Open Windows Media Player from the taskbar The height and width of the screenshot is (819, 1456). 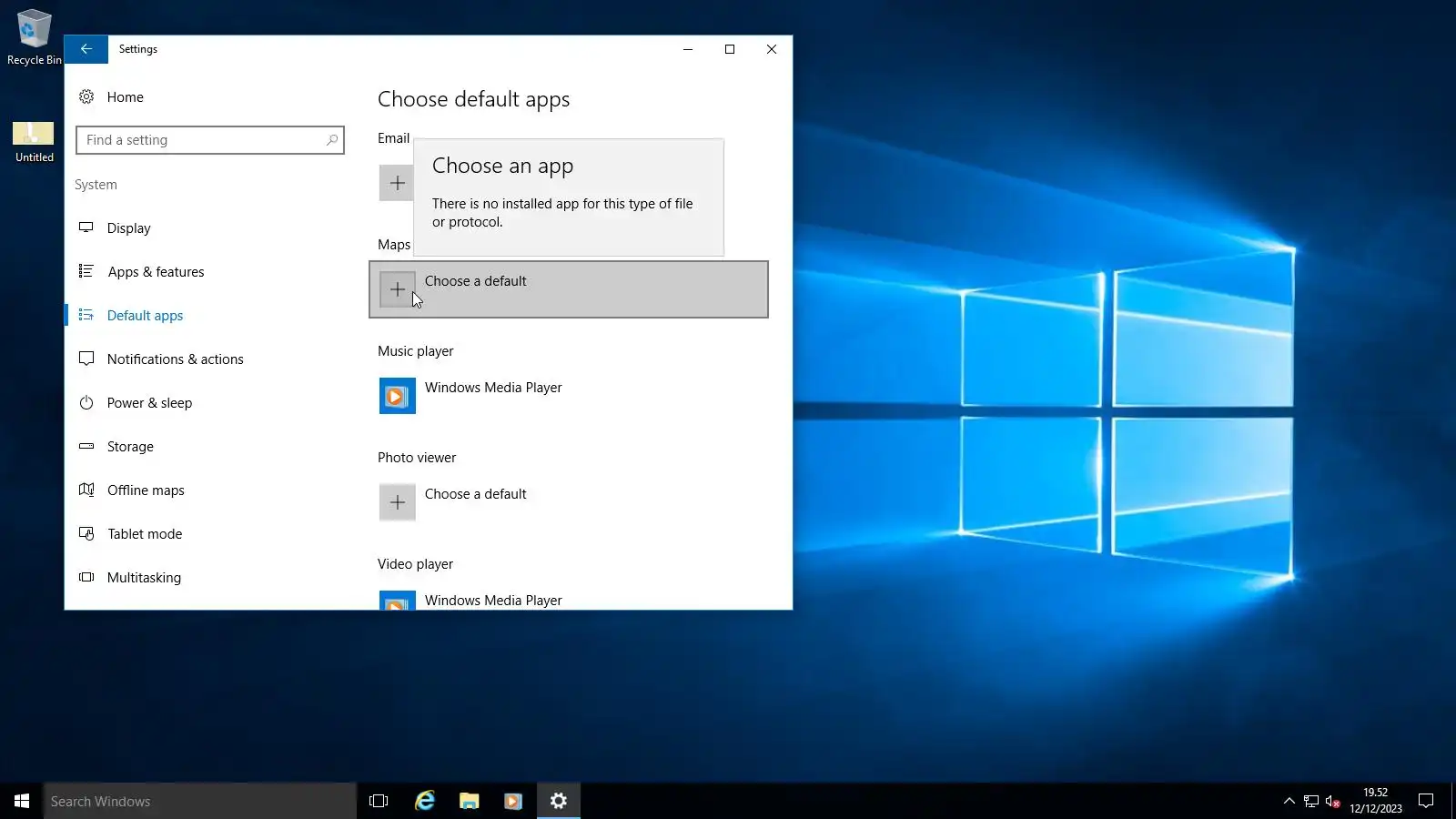[513, 801]
